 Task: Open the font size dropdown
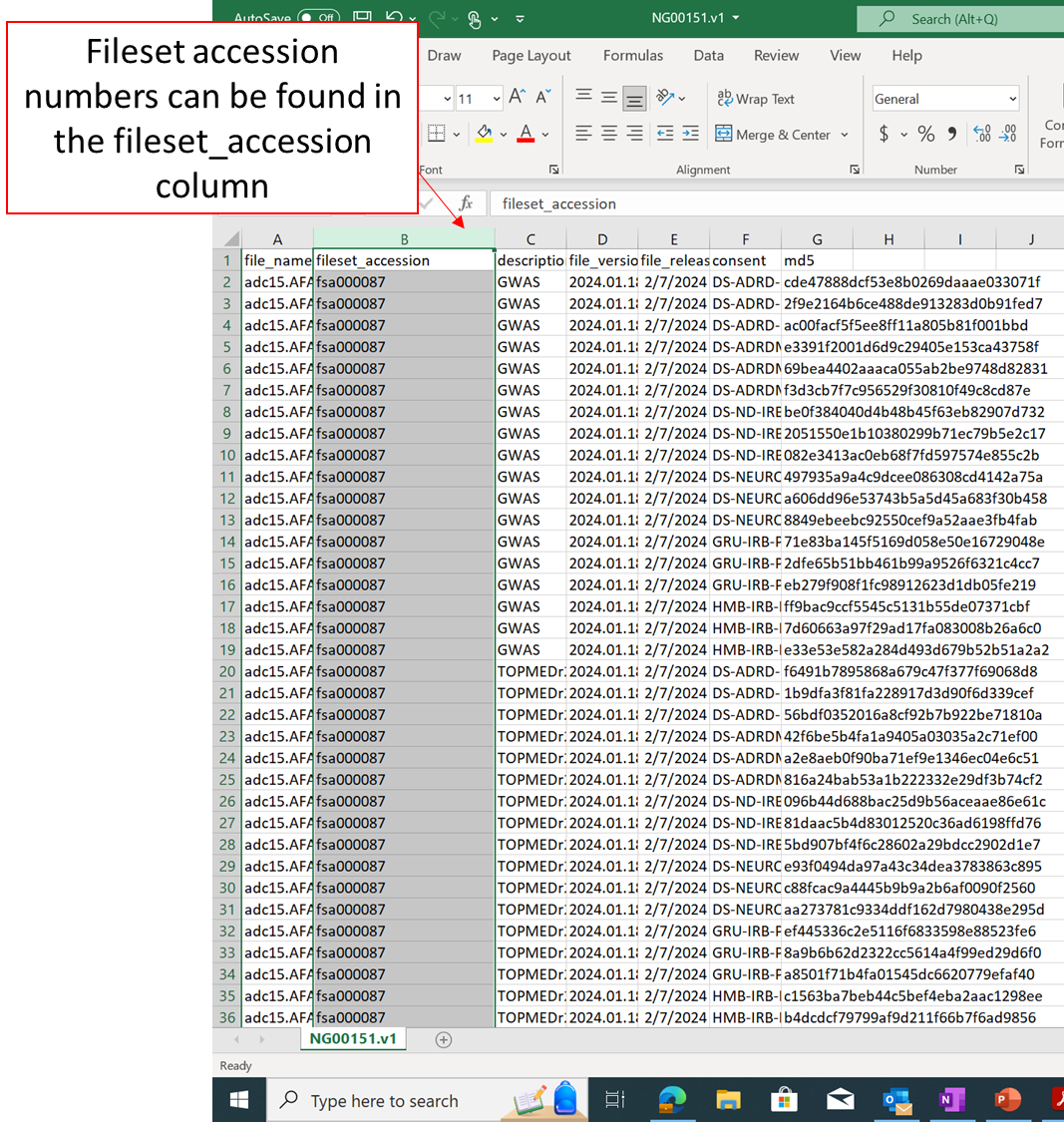[x=496, y=98]
